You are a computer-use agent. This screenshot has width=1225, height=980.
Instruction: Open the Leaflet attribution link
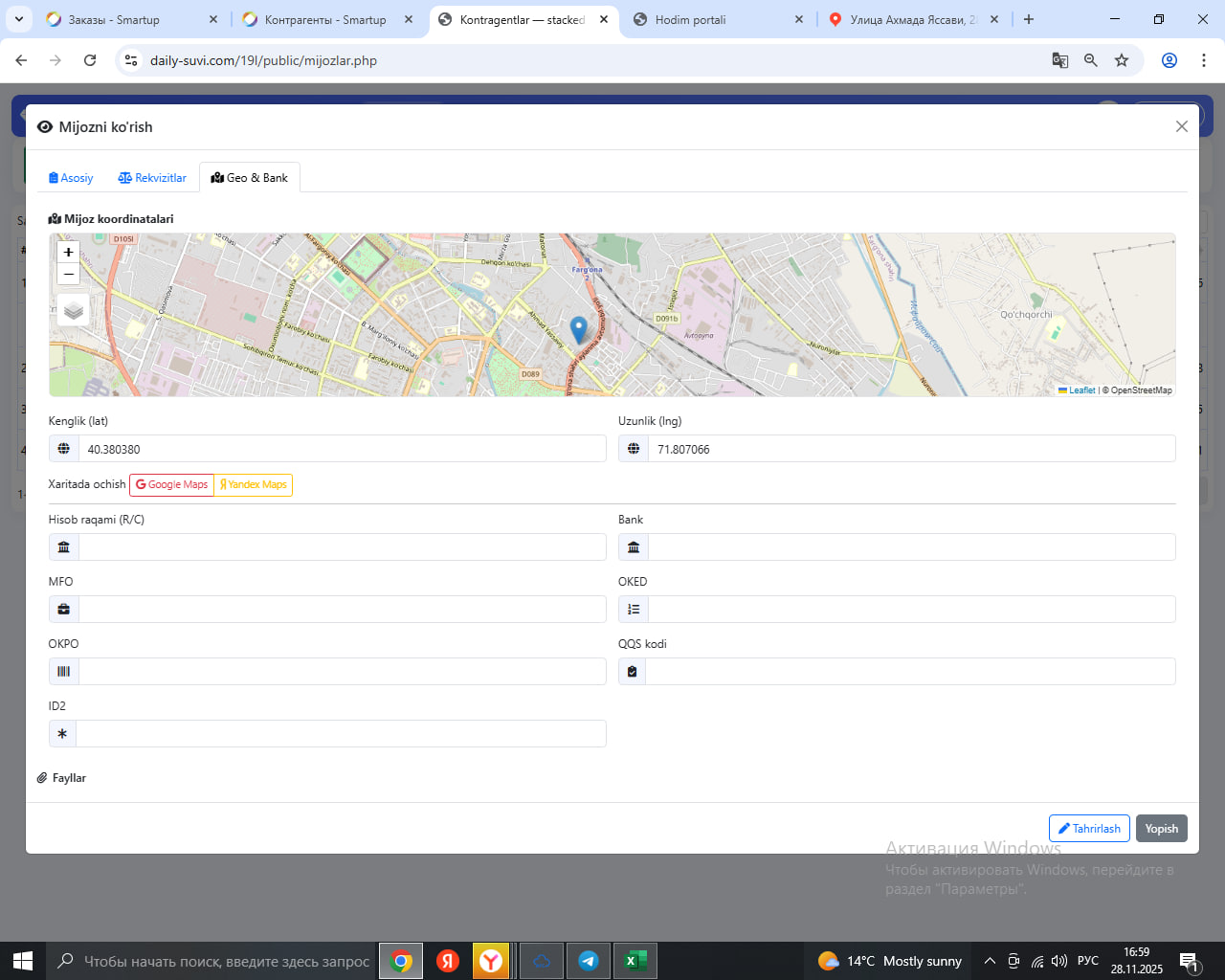click(x=1080, y=390)
